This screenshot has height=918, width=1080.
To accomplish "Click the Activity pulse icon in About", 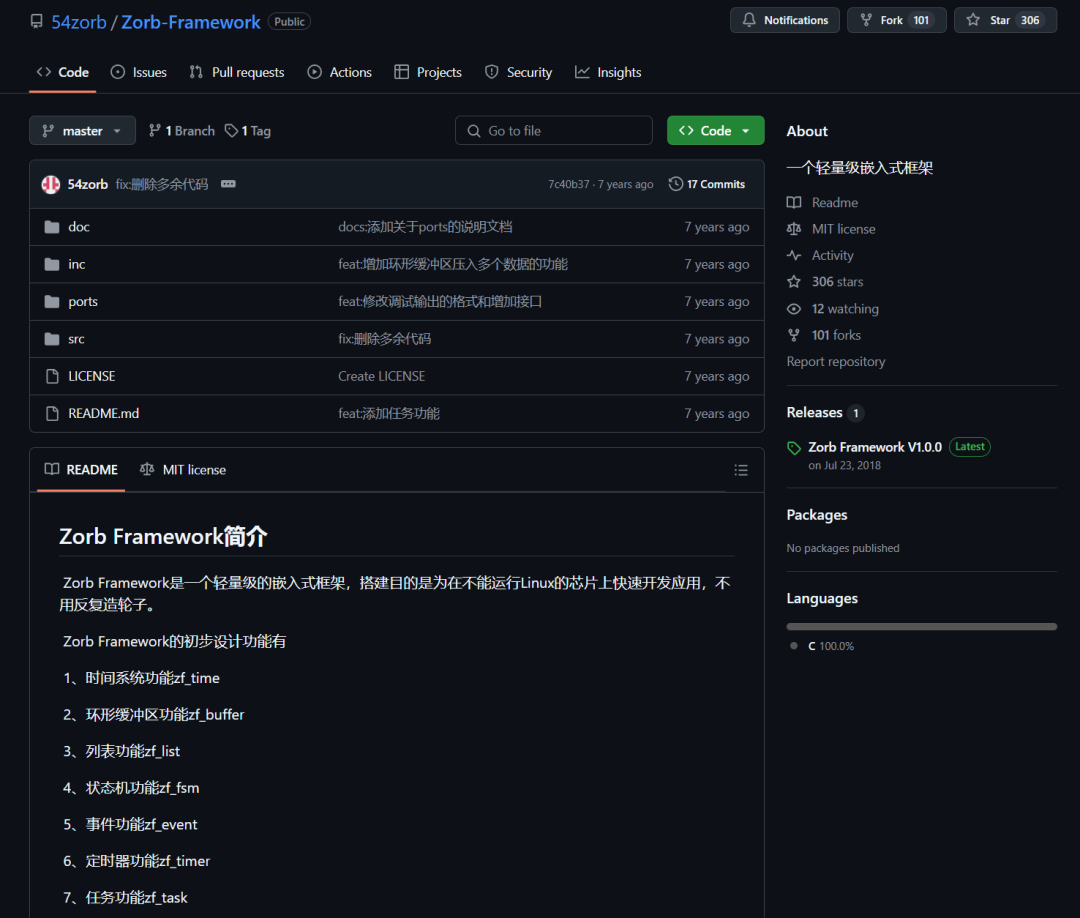I will pos(792,255).
